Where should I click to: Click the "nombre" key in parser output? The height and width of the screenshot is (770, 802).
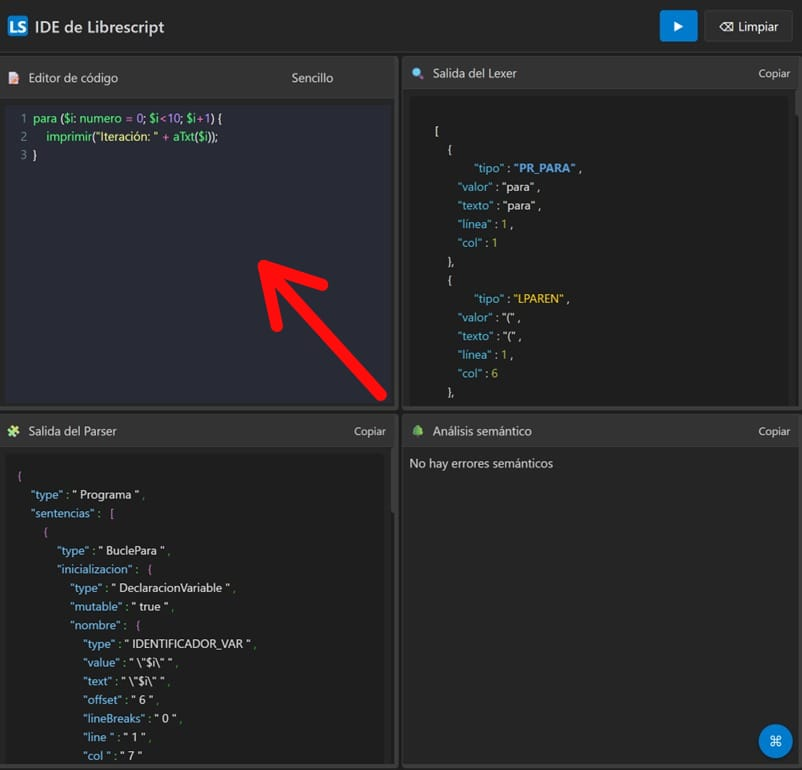(95, 625)
